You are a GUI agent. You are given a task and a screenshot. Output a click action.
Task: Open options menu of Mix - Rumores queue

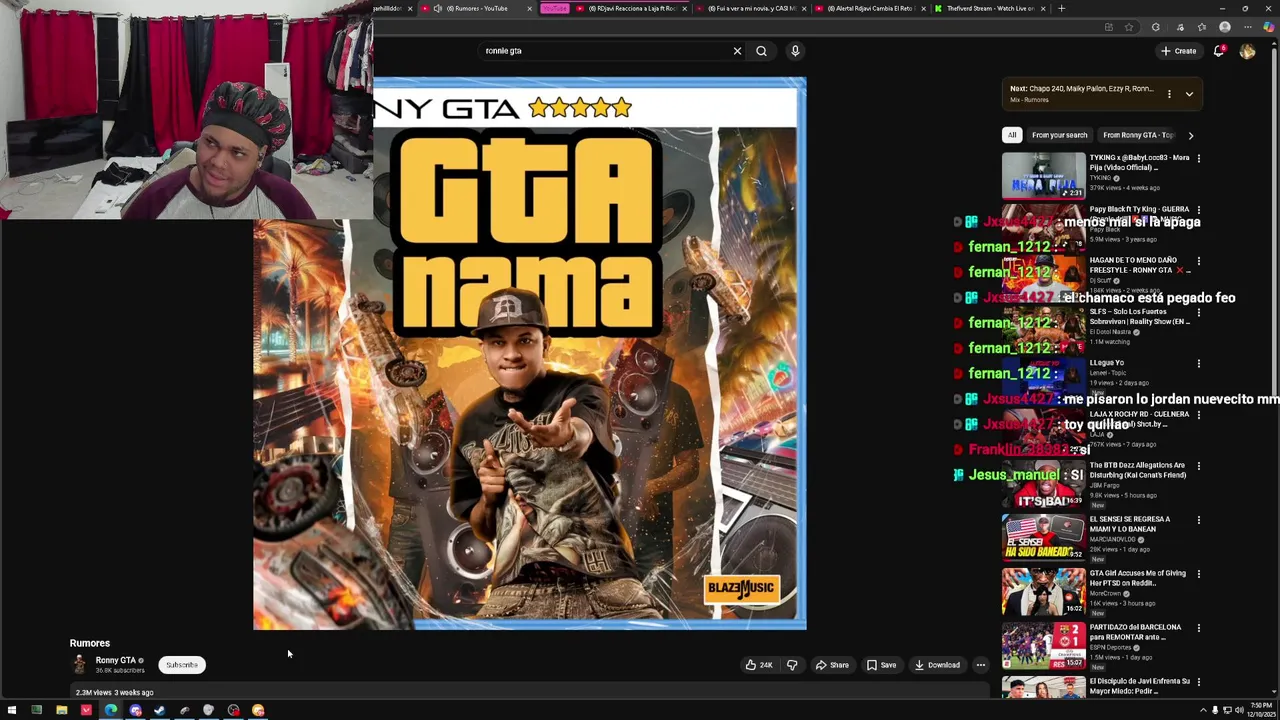click(x=1169, y=94)
